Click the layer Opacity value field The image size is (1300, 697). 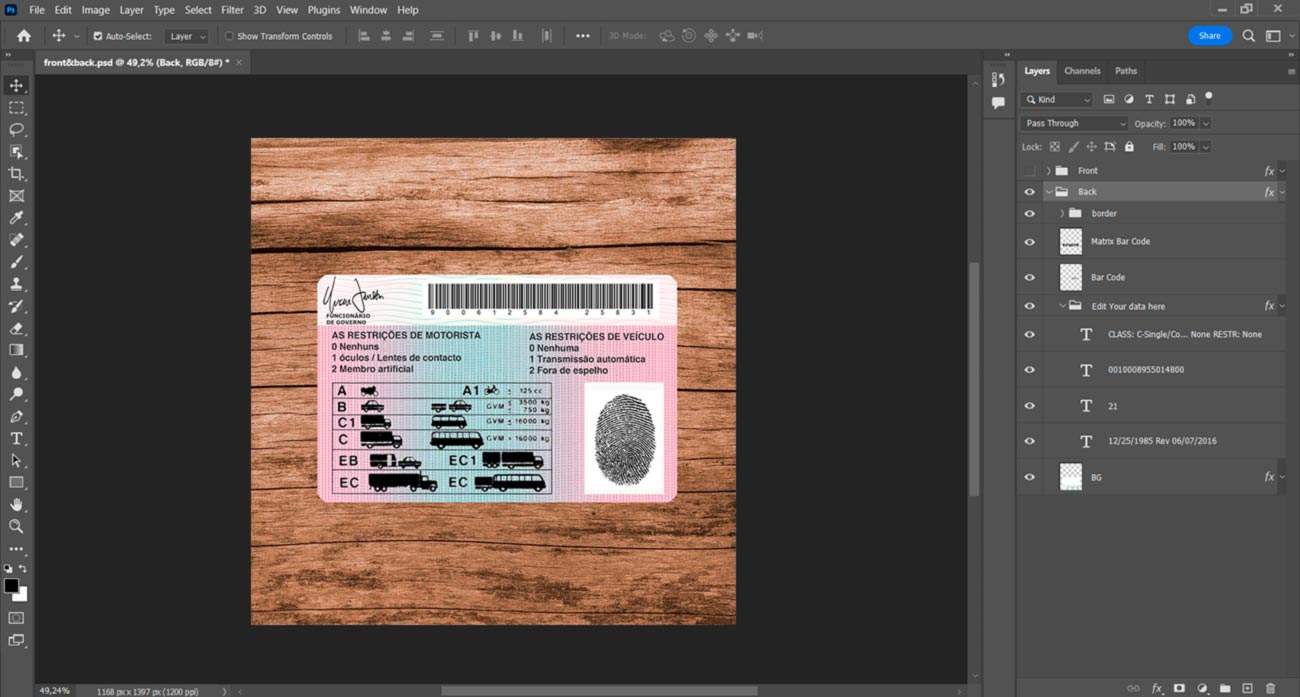[1183, 123]
